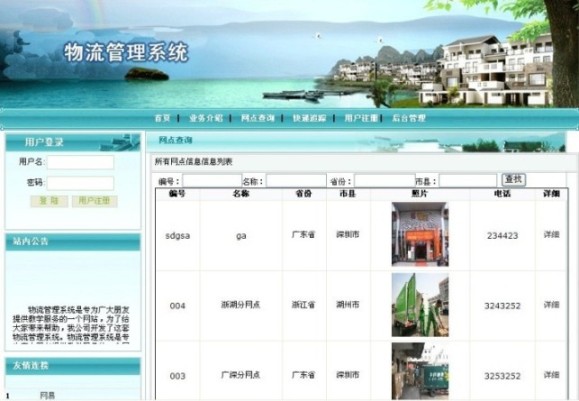The image size is (579, 401).
Task: Focus the 用户名 login field
Action: click(80, 162)
